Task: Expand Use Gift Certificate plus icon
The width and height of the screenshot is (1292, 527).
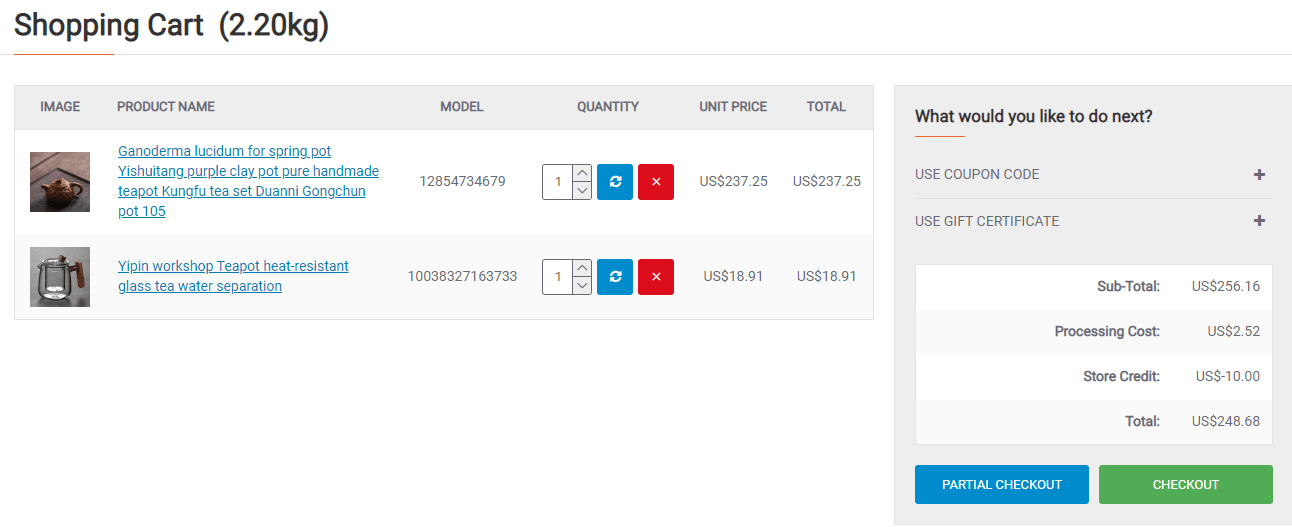Action: (1259, 221)
